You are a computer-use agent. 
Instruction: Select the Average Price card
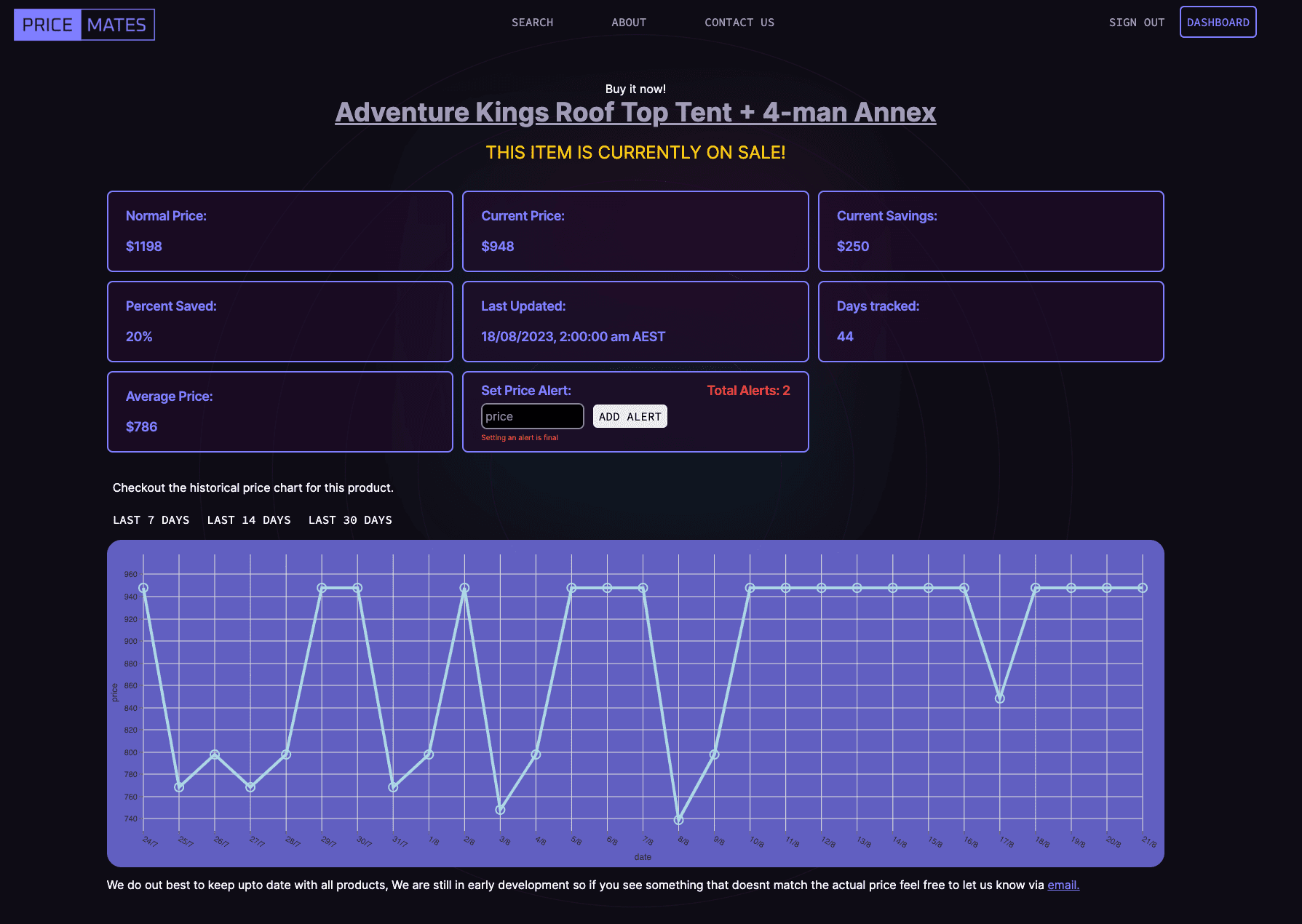279,411
